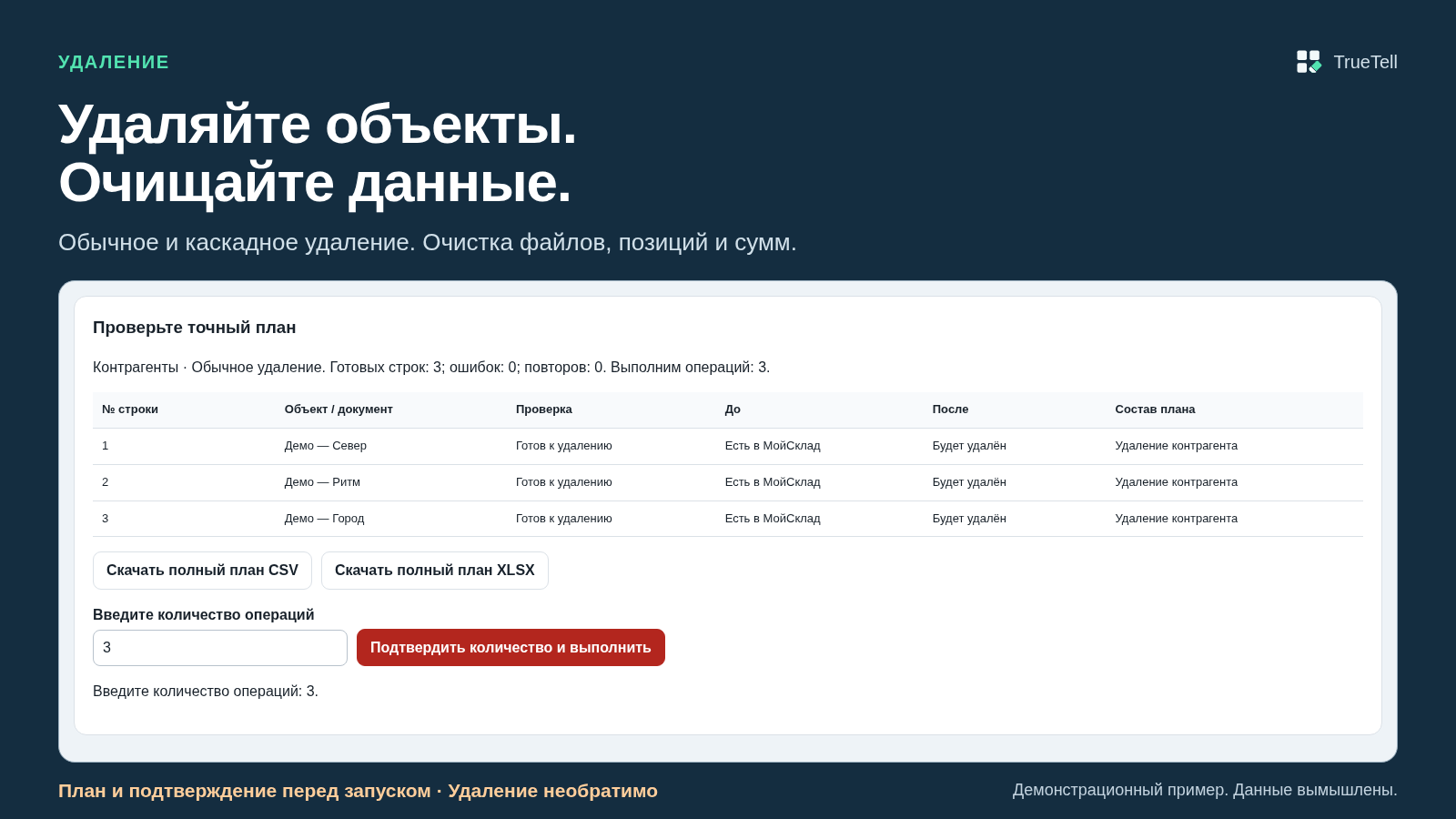Image resolution: width=1456 pixels, height=819 pixels.
Task: Select the 'Демо — Город' cell
Action: (x=324, y=519)
